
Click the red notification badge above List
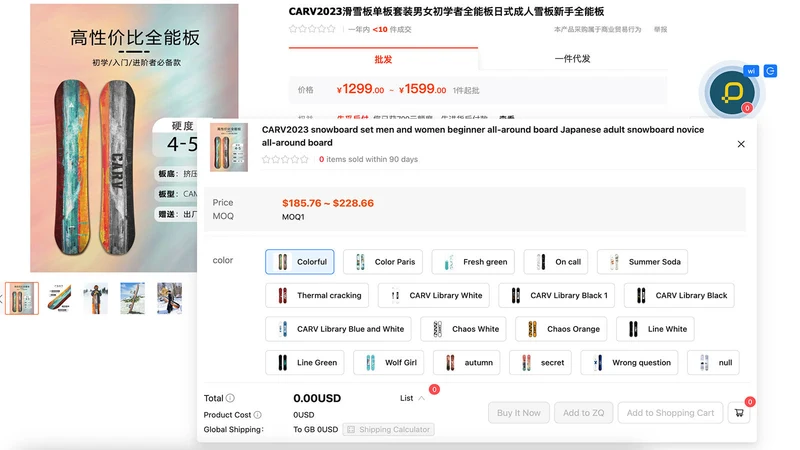coord(434,389)
